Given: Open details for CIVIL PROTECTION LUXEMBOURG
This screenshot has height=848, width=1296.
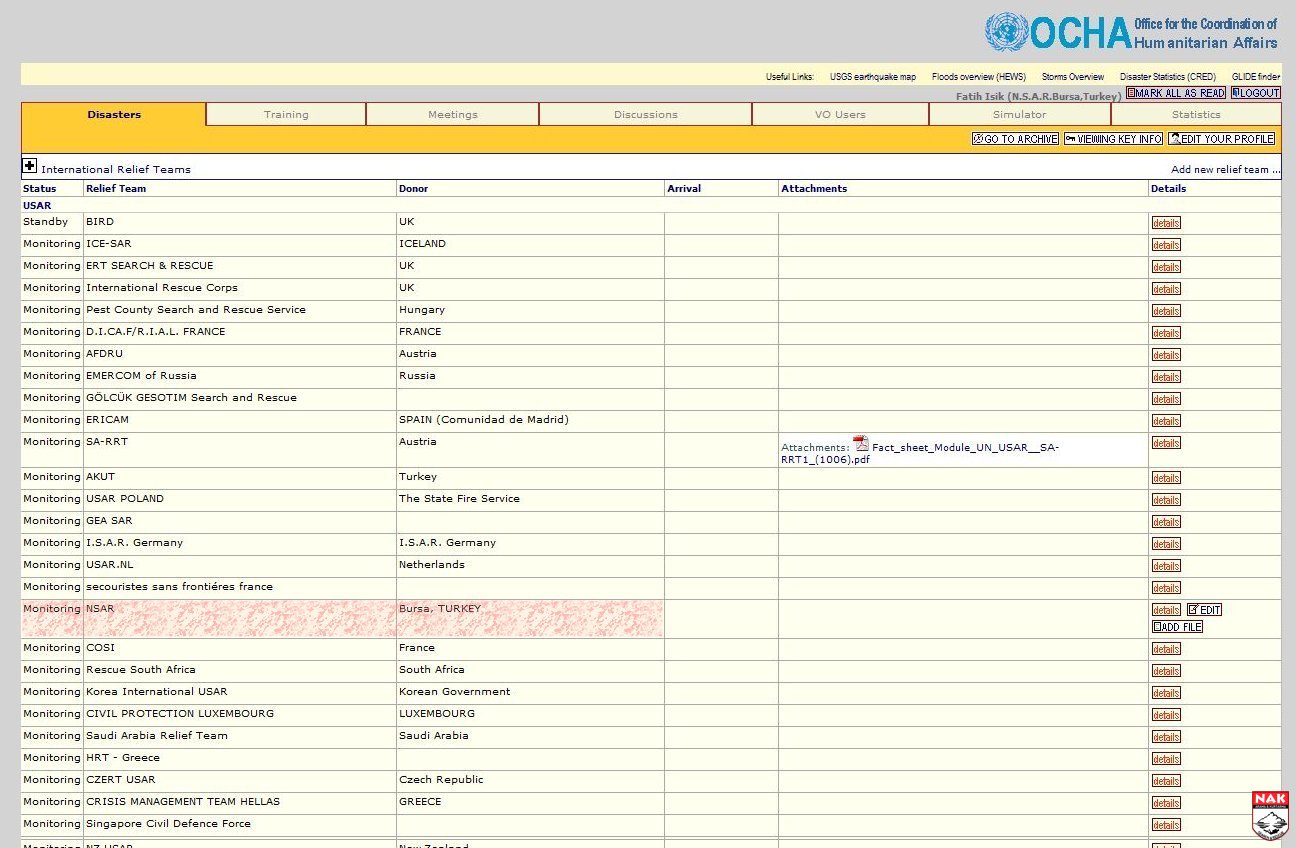Looking at the screenshot, I should pos(1166,715).
